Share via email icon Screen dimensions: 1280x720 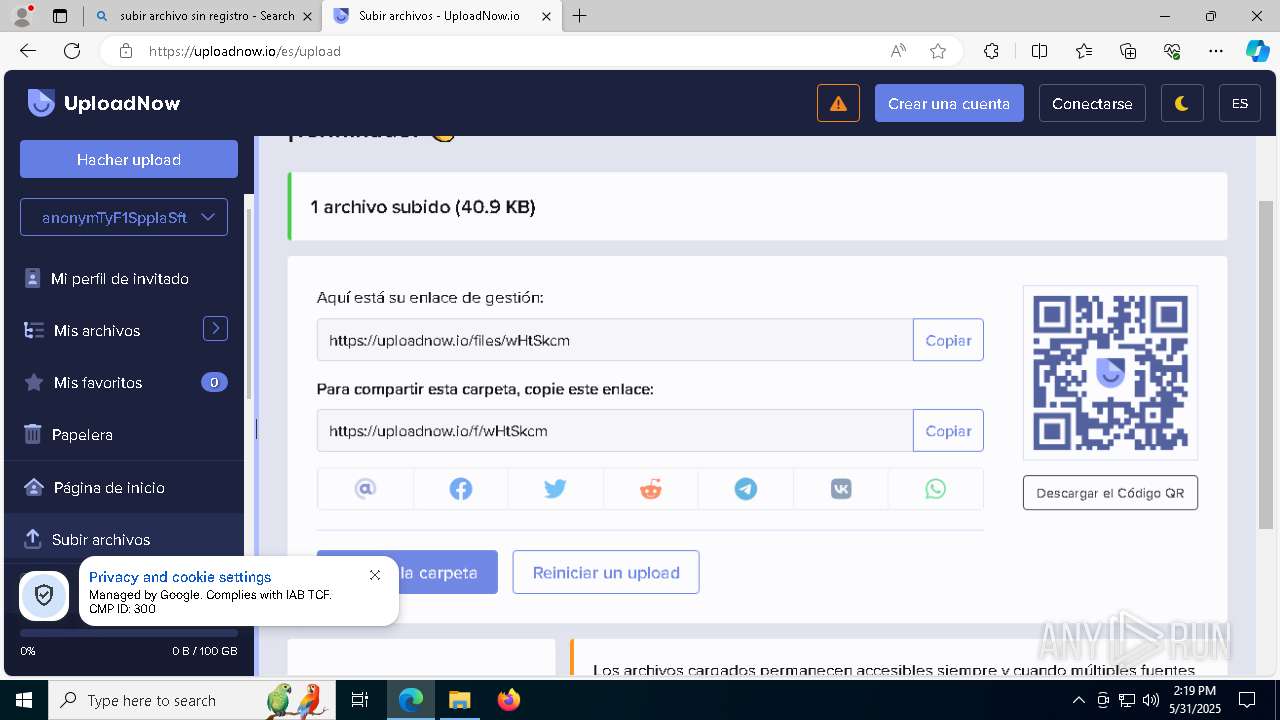click(365, 489)
